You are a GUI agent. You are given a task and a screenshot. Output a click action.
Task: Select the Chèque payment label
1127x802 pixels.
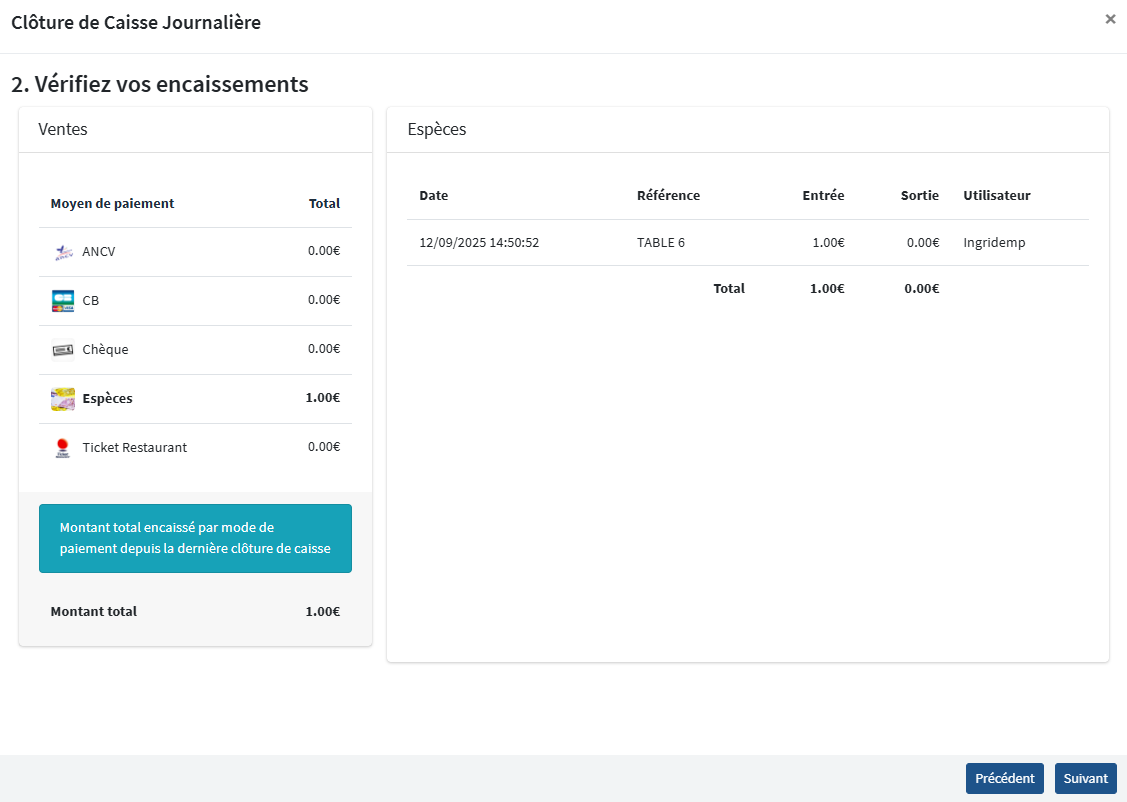[x=105, y=349]
